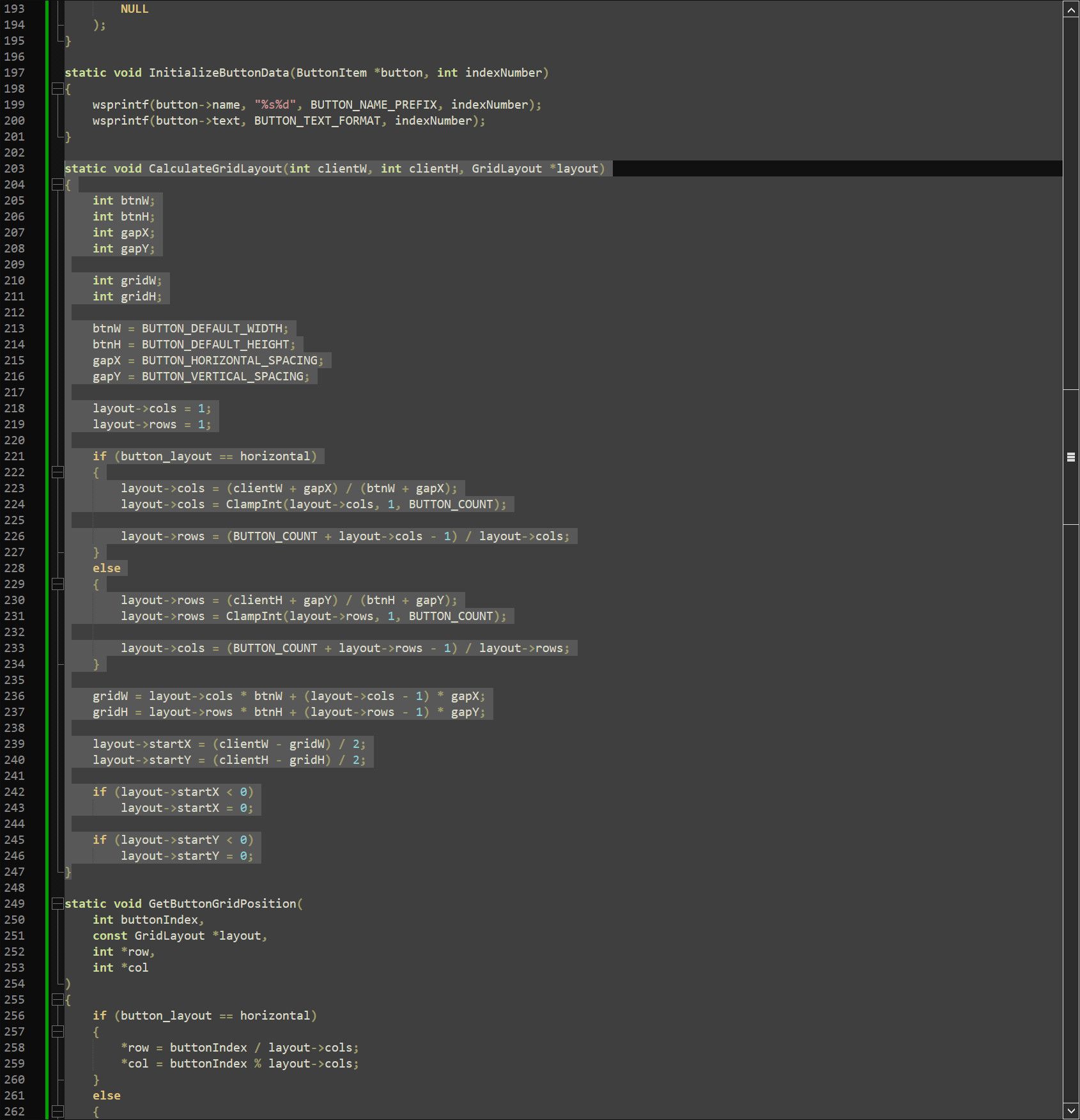The width and height of the screenshot is (1080, 1120).
Task: Click the layout->rows formula on line 226
Action: (x=345, y=536)
